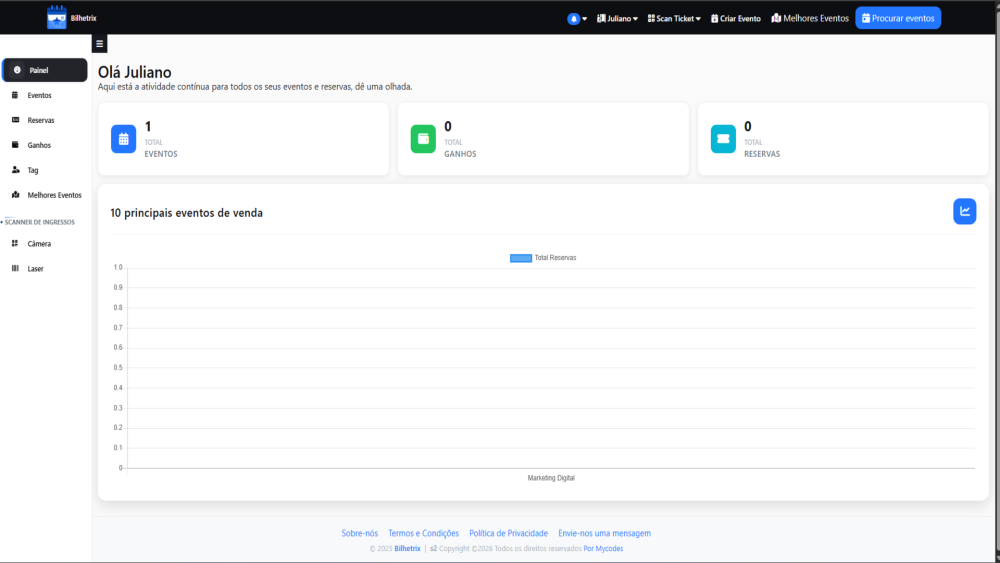Select Reservas in the sidebar menu

point(40,120)
